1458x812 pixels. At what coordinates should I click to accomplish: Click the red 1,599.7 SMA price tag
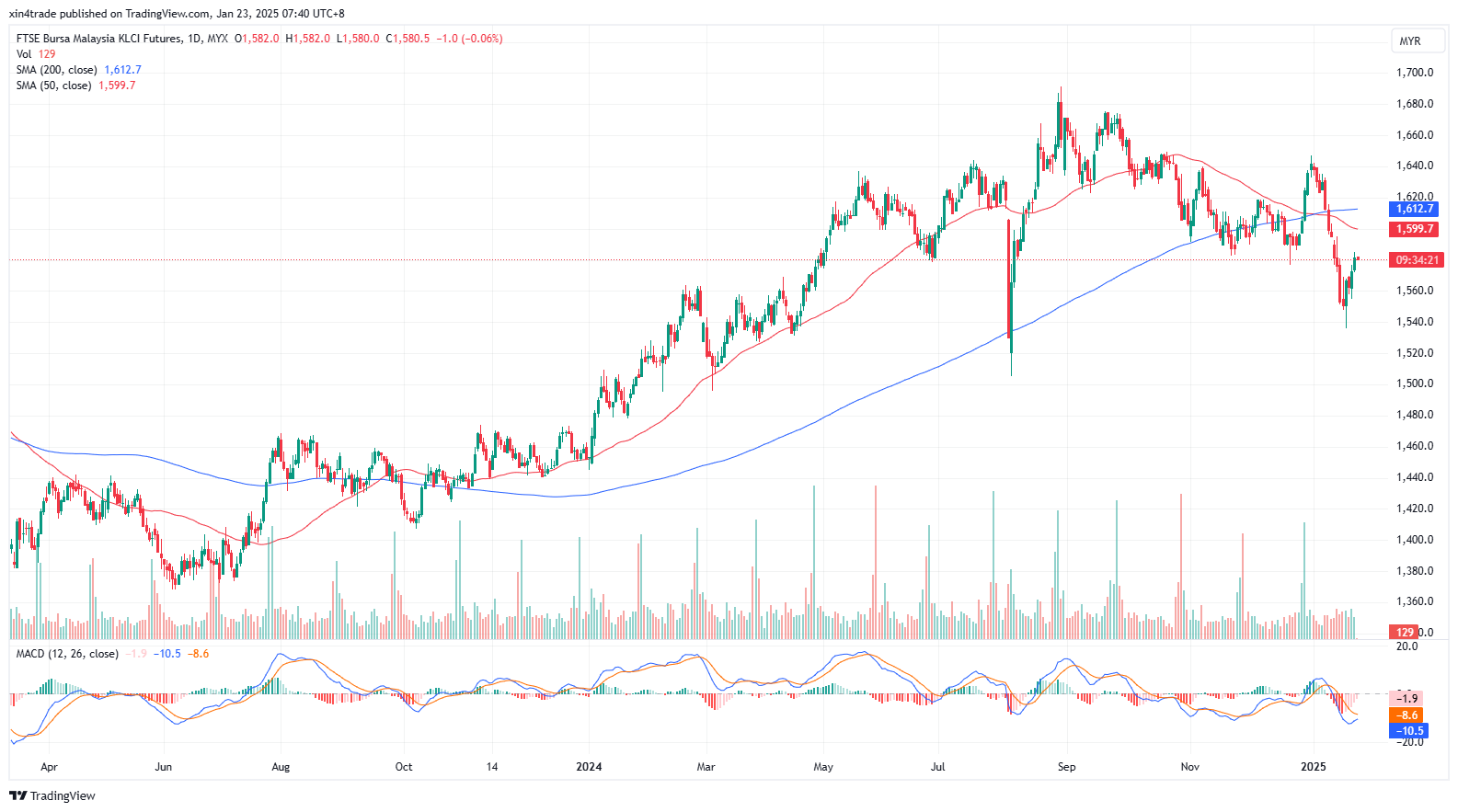[x=1414, y=229]
